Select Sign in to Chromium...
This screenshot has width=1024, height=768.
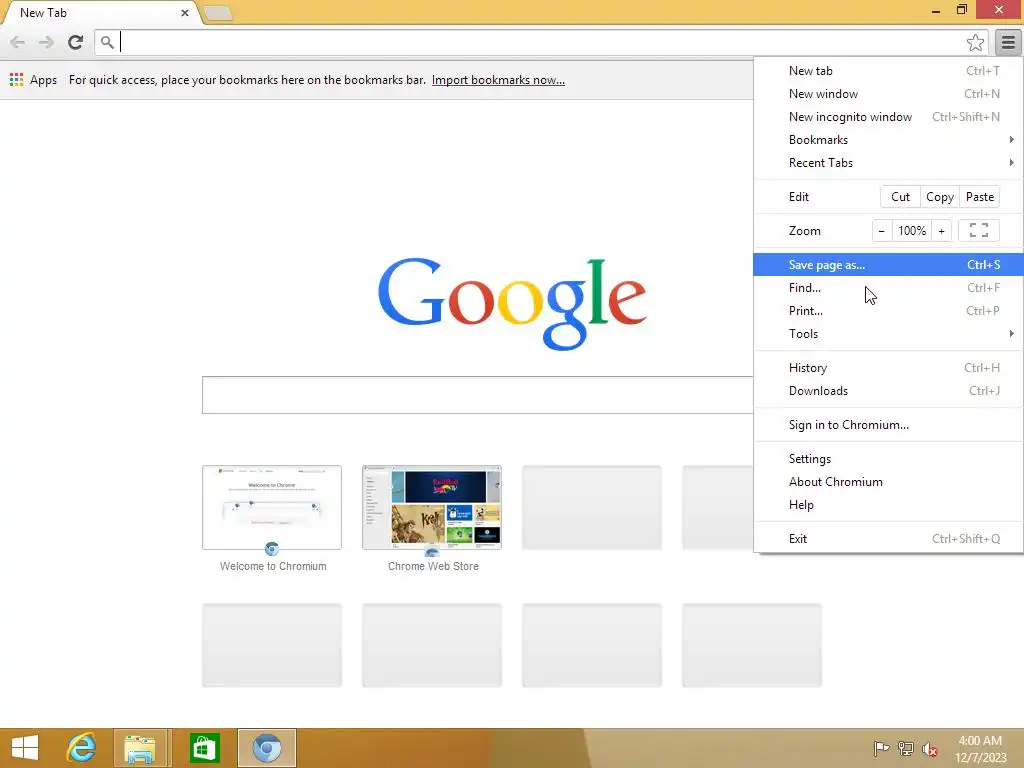[888, 424]
